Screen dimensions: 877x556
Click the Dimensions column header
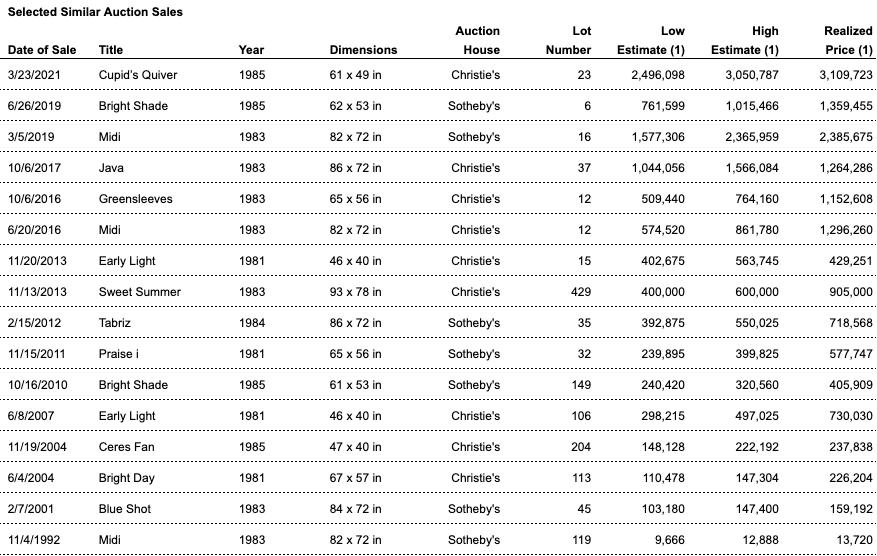[363, 50]
